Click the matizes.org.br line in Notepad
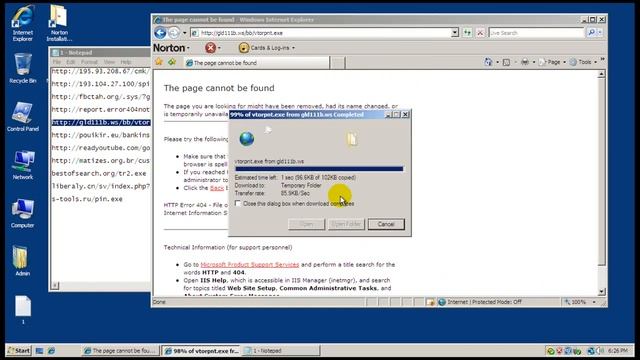The width and height of the screenshot is (640, 360). pos(101,161)
